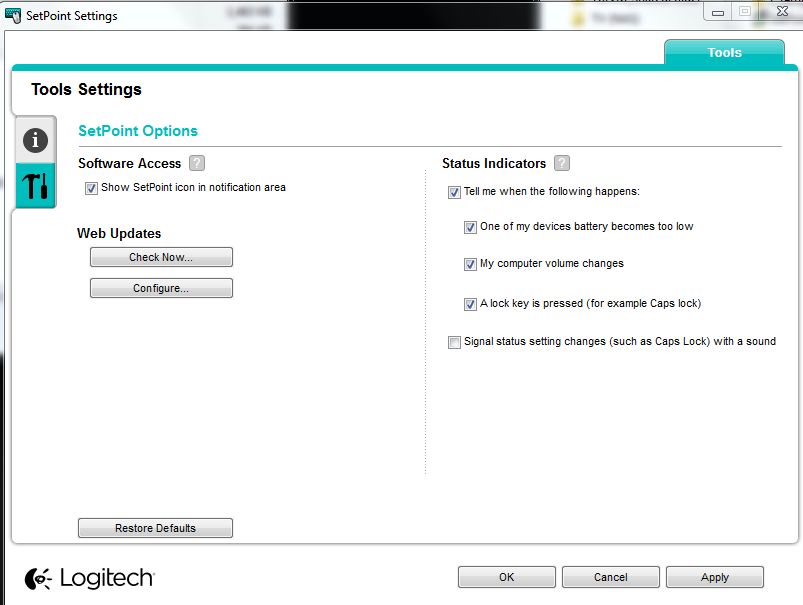
Task: Switch to the Tools tab
Action: (x=724, y=52)
